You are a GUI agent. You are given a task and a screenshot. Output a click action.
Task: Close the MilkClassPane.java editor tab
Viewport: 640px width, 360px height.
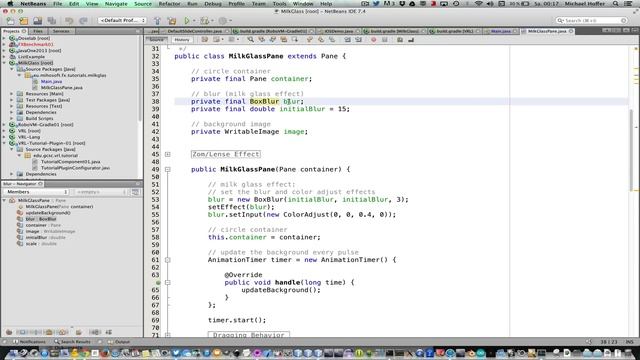pos(571,31)
